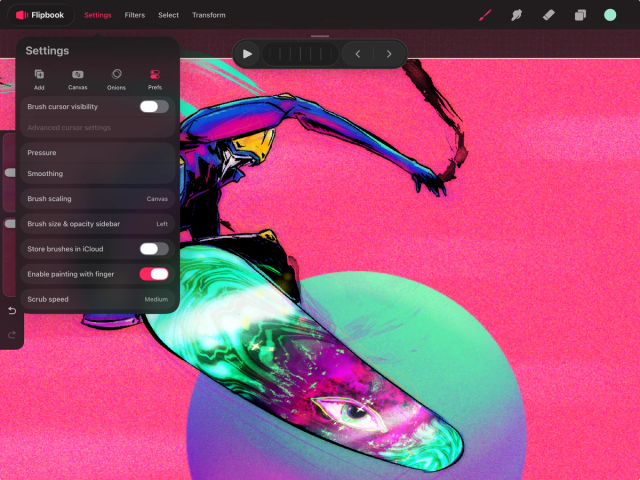Click the brush size slider handle
The width and height of the screenshot is (640, 480).
(10, 173)
